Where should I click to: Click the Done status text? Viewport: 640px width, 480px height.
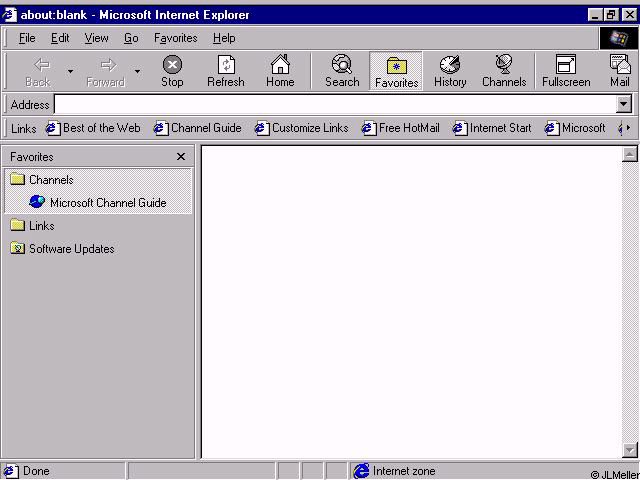point(36,471)
